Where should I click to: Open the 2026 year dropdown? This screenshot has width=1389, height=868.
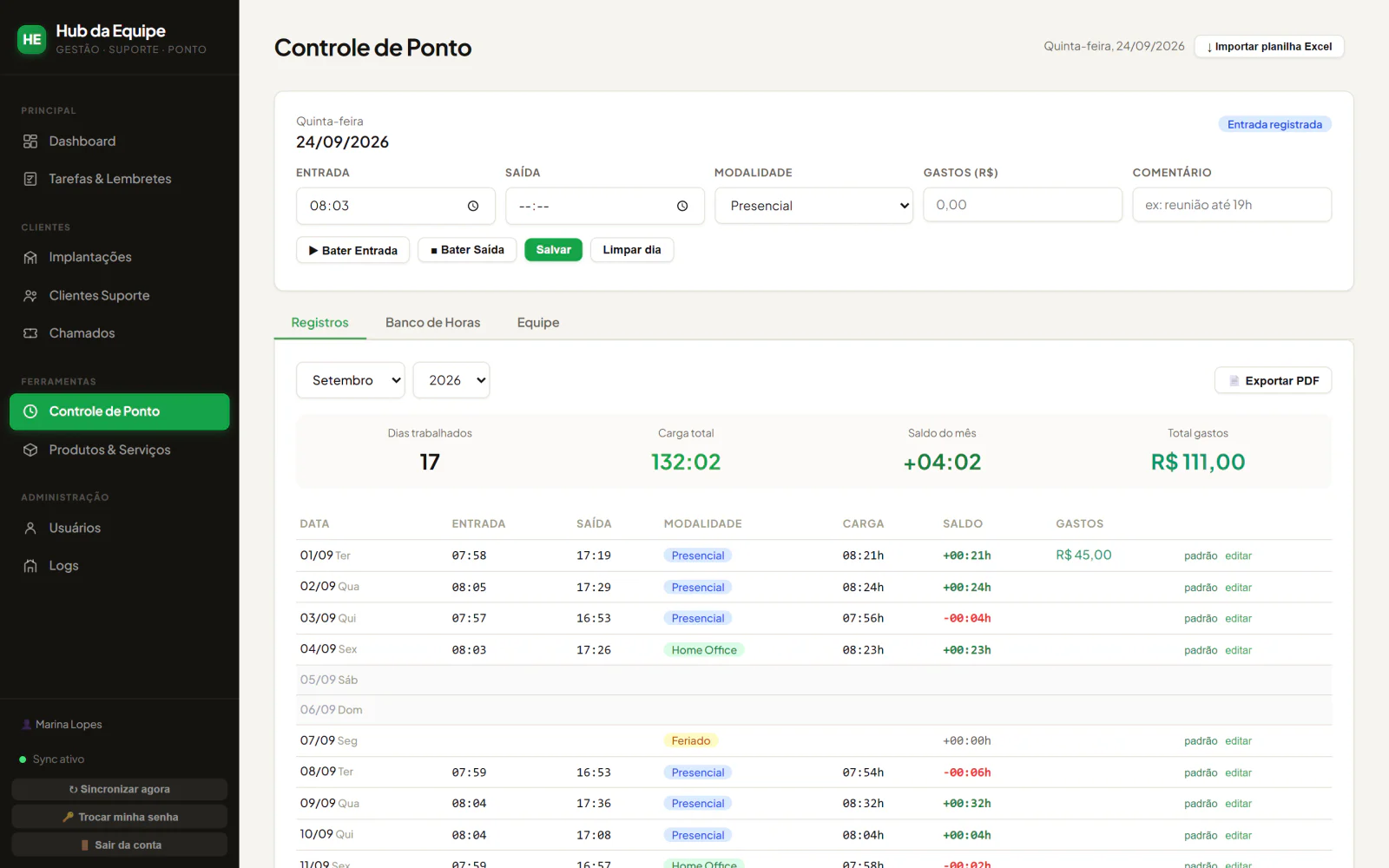(451, 380)
